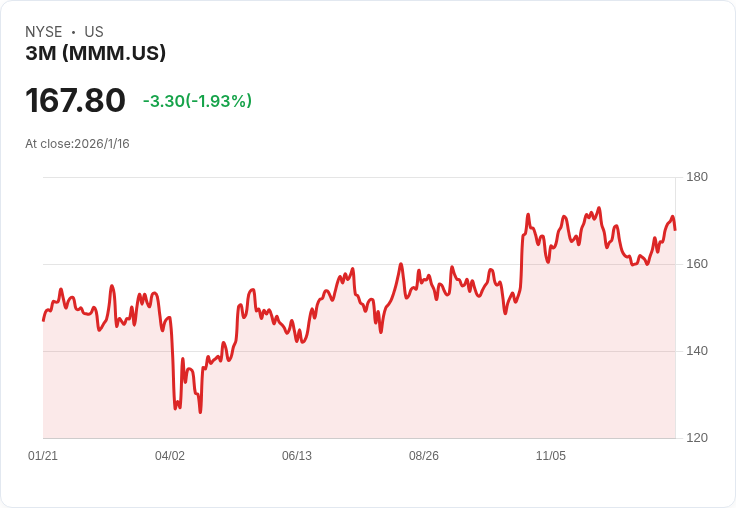
Task: Open the 3M (MMM.US) stock title
Action: pyautogui.click(x=96, y=54)
